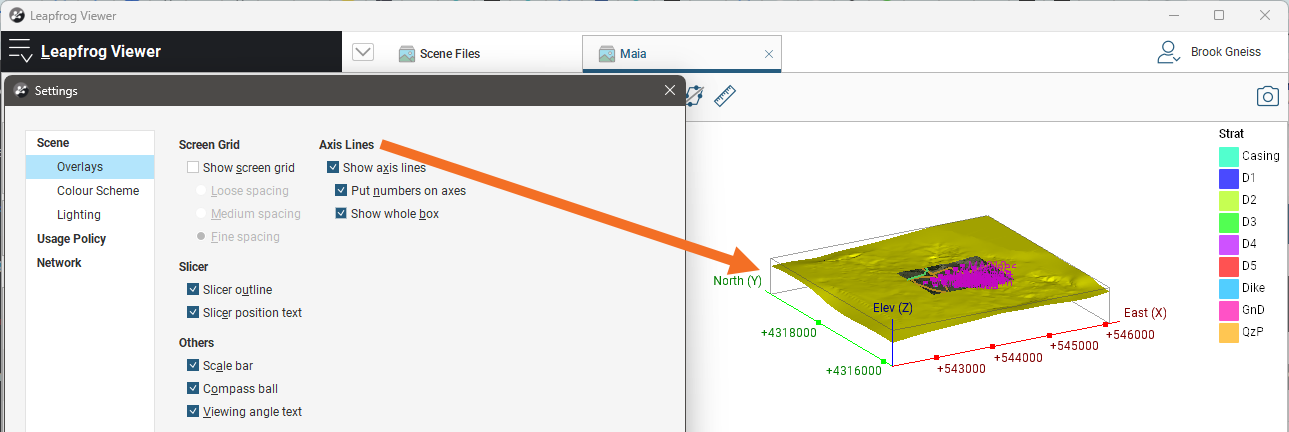Select the Fine spacing radio button
This screenshot has width=1289, height=432.
(x=202, y=236)
